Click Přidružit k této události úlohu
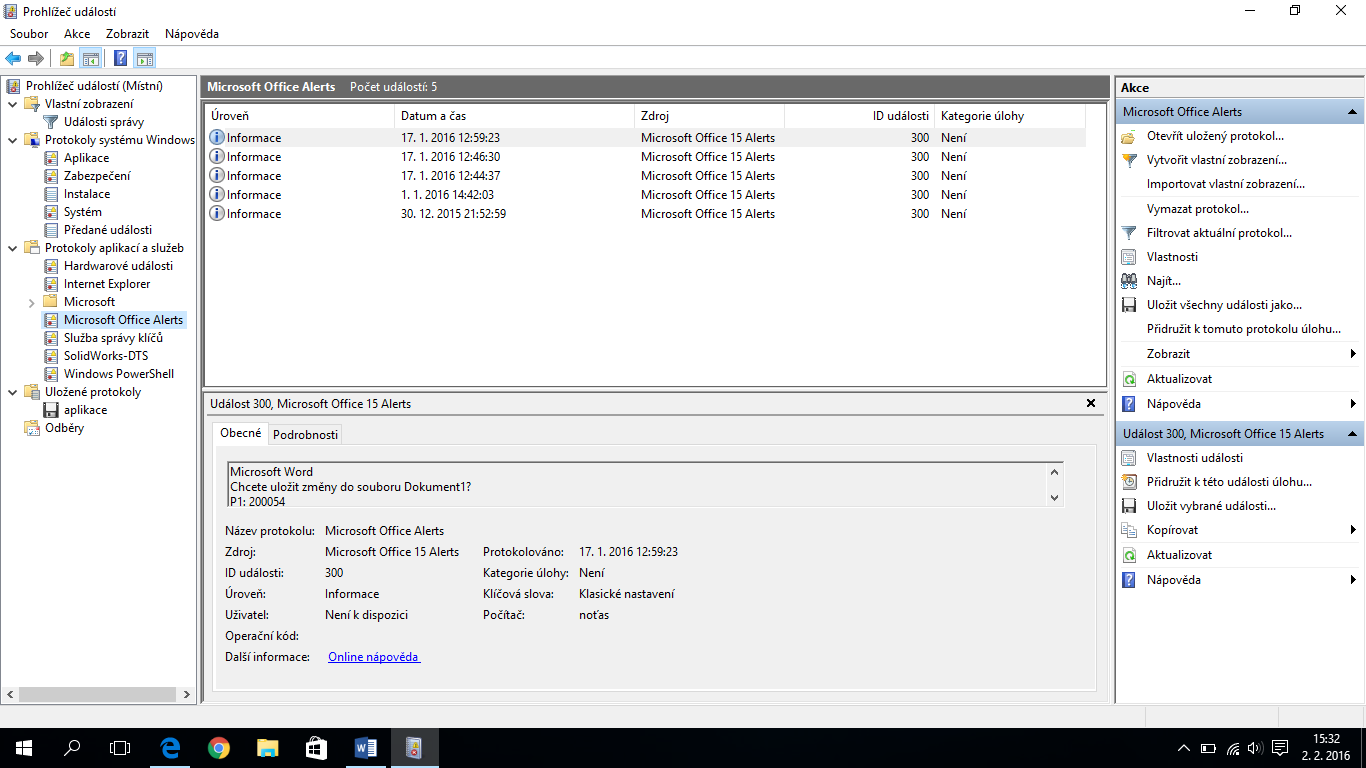This screenshot has height=768, width=1366. (1229, 482)
